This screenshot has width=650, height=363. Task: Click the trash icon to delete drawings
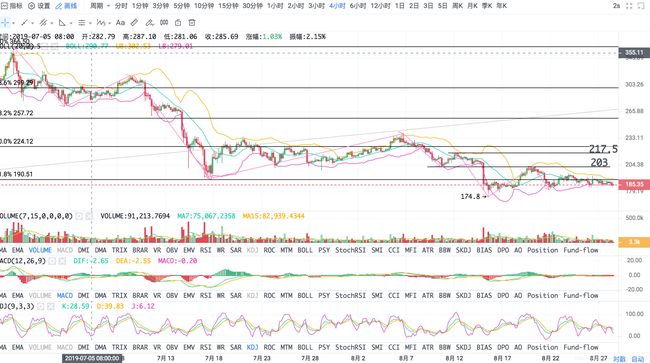click(192, 23)
